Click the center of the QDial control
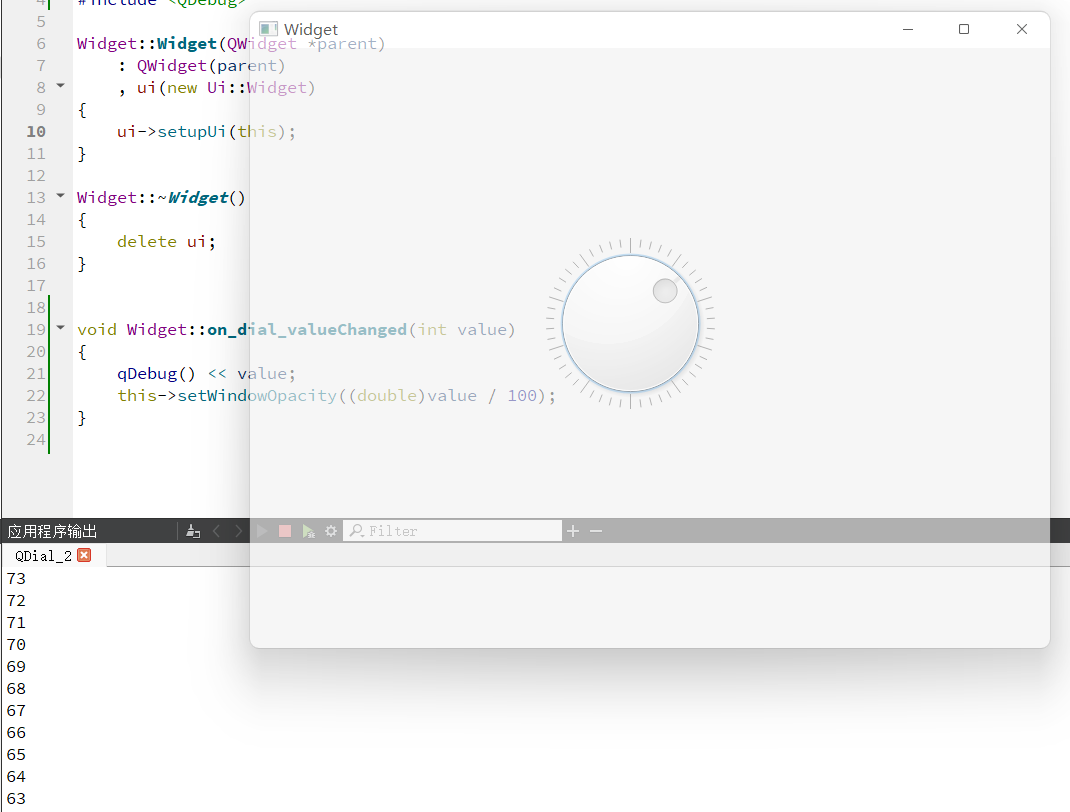The image size is (1070, 812). coord(631,323)
